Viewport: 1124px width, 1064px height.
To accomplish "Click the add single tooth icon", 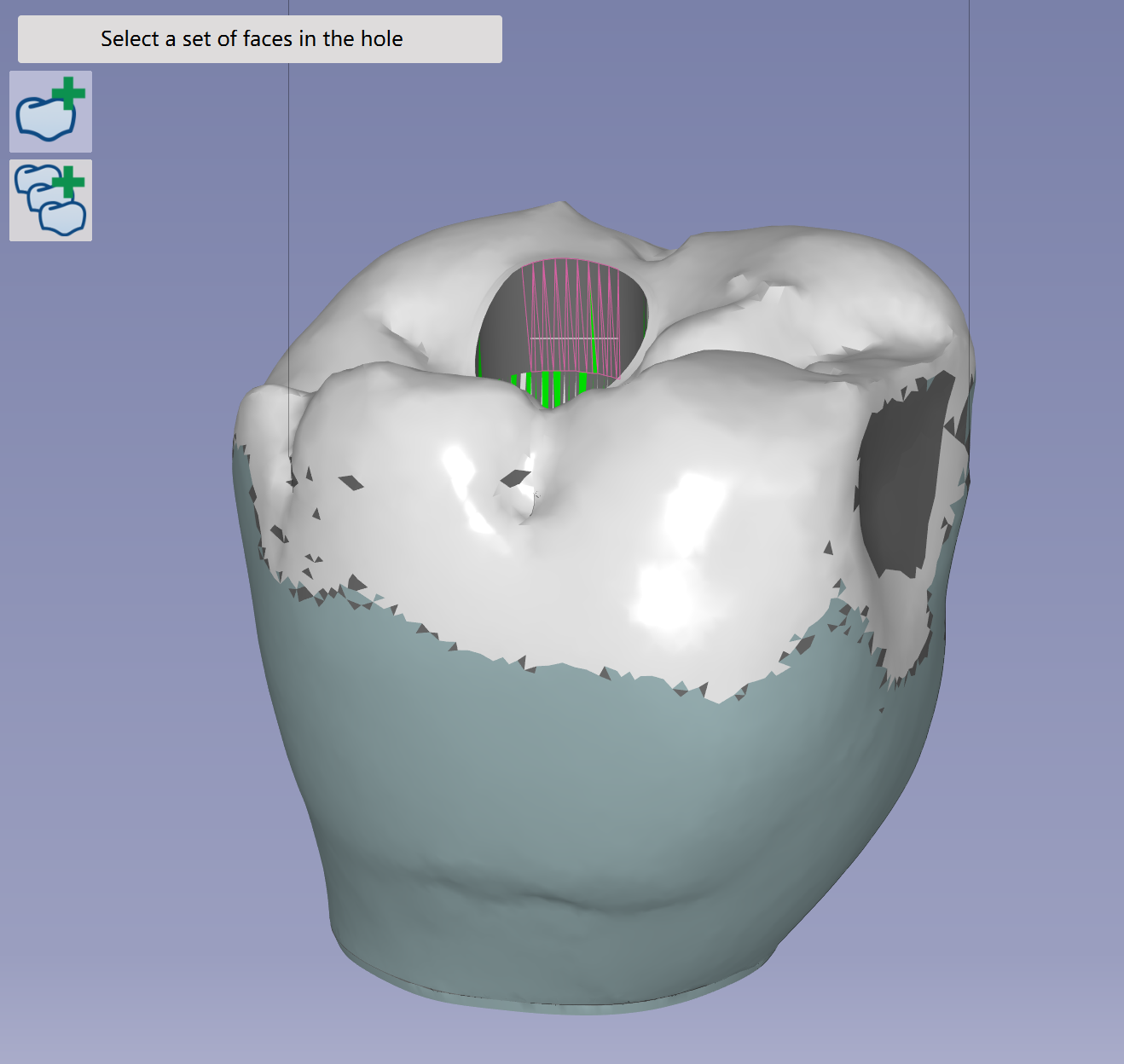I will [50, 112].
